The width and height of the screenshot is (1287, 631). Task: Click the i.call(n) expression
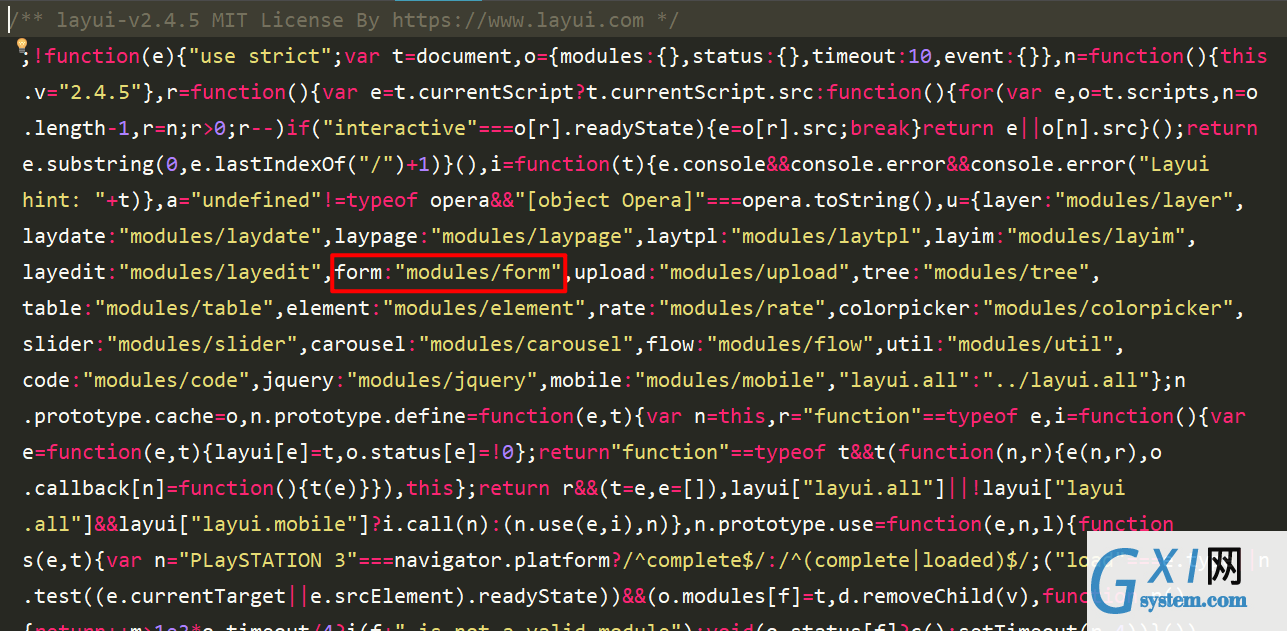click(x=436, y=524)
